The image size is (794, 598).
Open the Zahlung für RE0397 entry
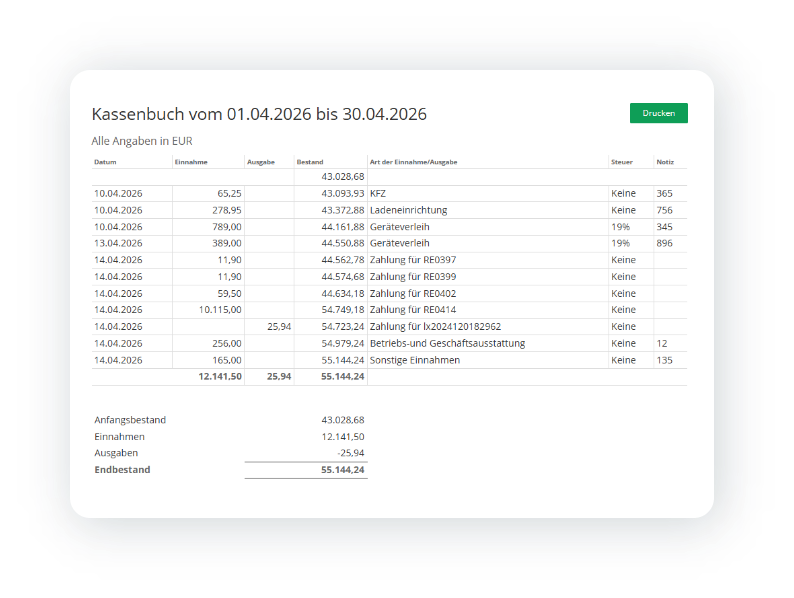411,260
